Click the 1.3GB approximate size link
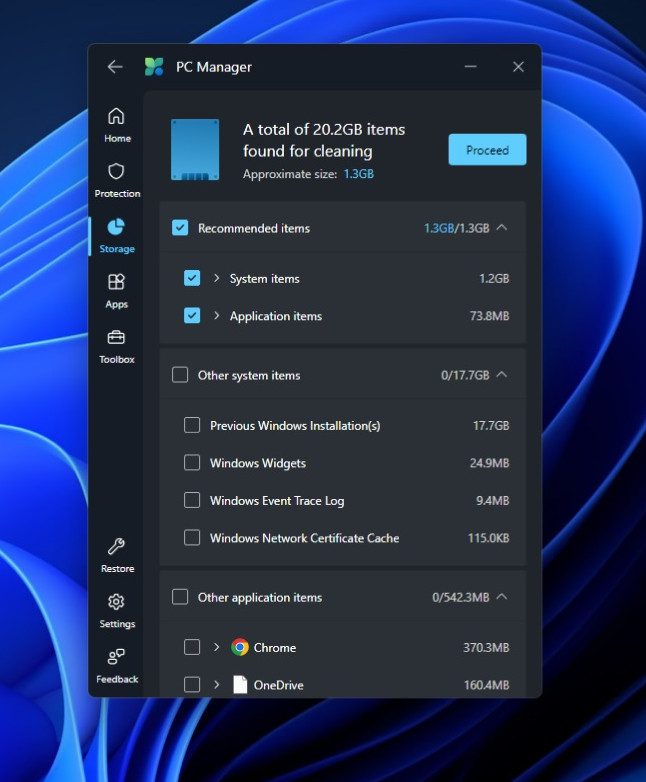646x782 pixels. tap(359, 174)
